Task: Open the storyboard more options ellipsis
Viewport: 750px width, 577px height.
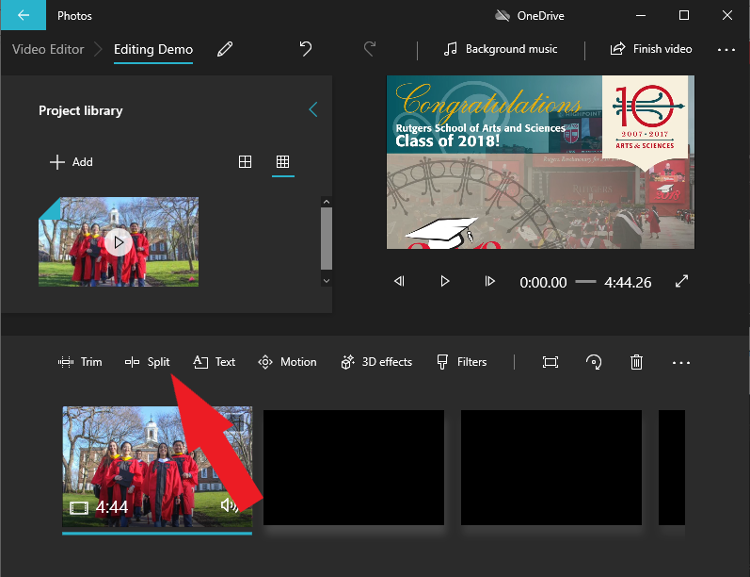Action: [681, 362]
